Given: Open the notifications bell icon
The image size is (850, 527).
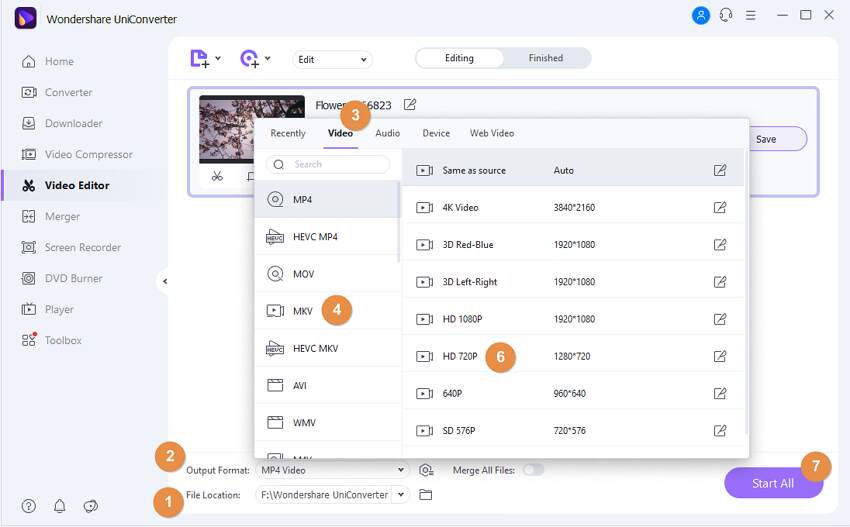Looking at the screenshot, I should click(60, 506).
